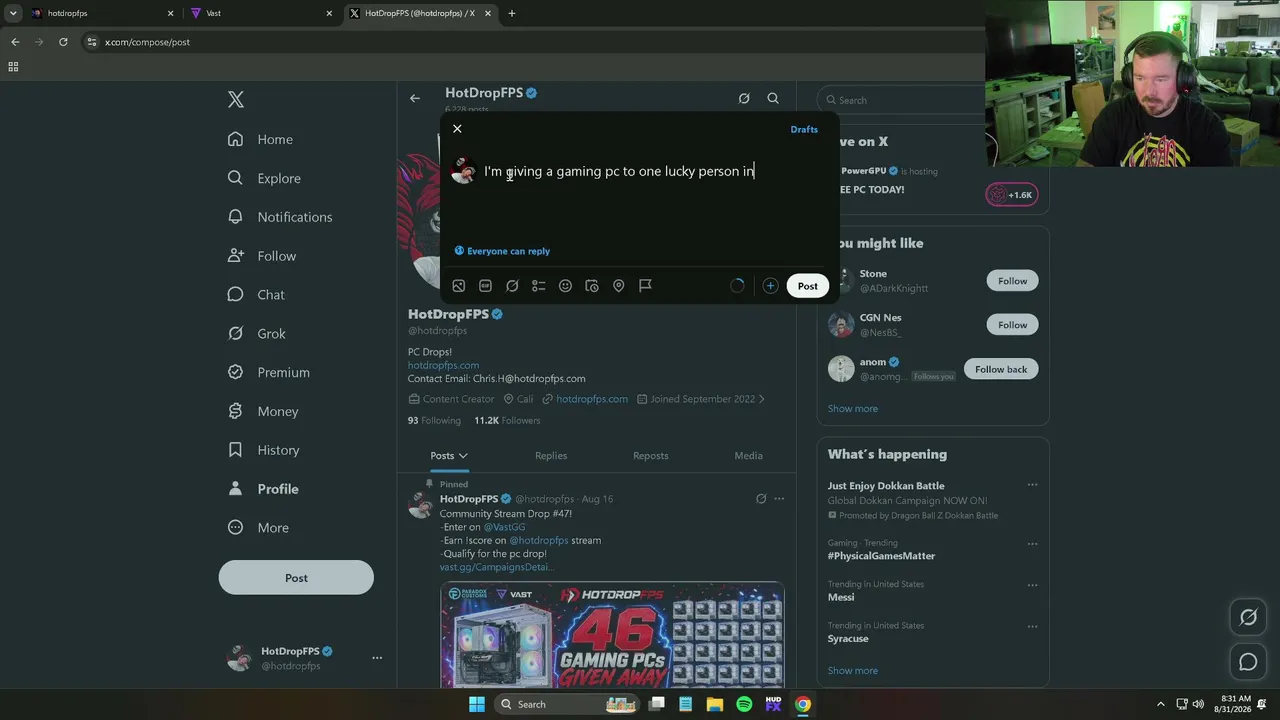This screenshot has width=1280, height=720.
Task: Open more options for Messi trend
Action: tap(1032, 585)
